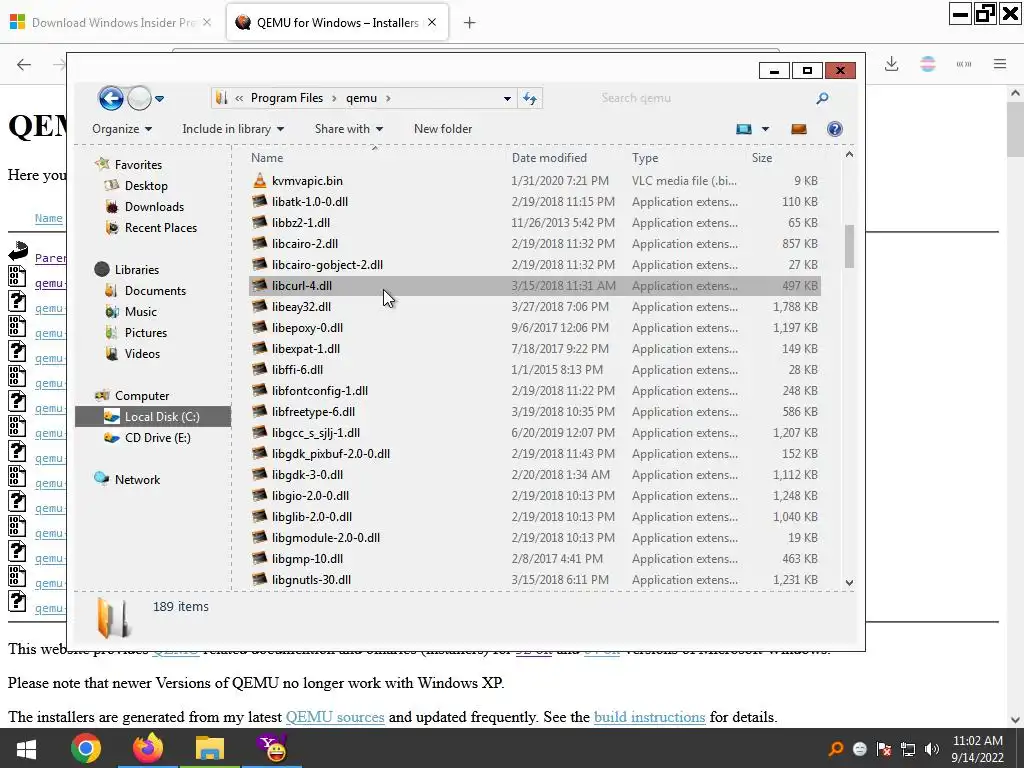Select Libraries in the navigation pane
Screen dimensions: 1024x768
[x=136, y=269]
